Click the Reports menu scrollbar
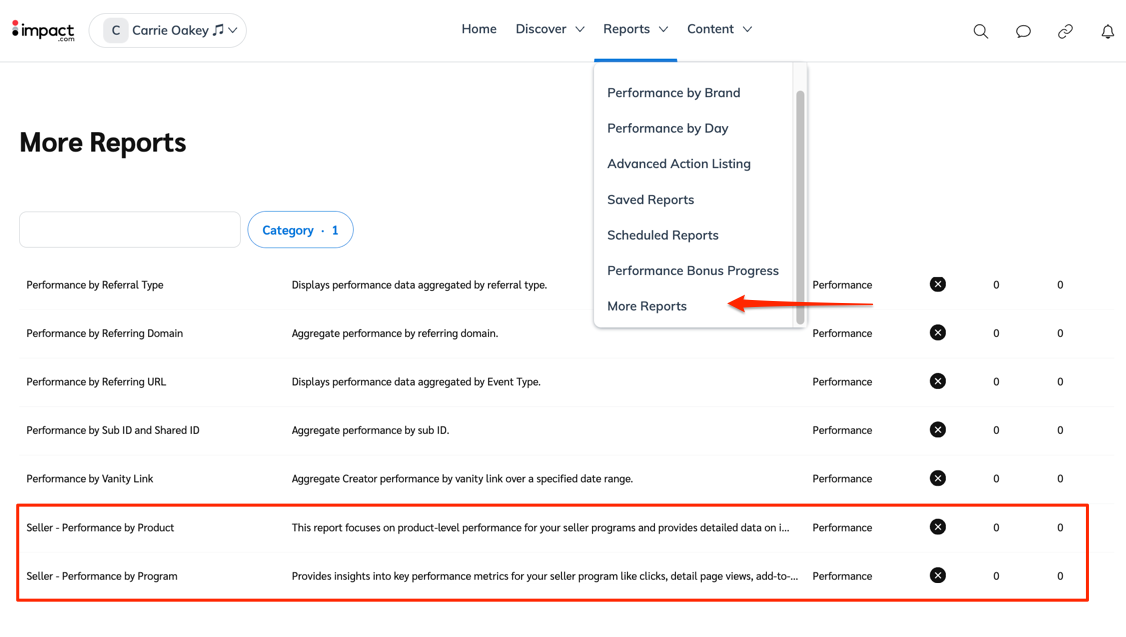This screenshot has height=637, width=1126. 800,200
